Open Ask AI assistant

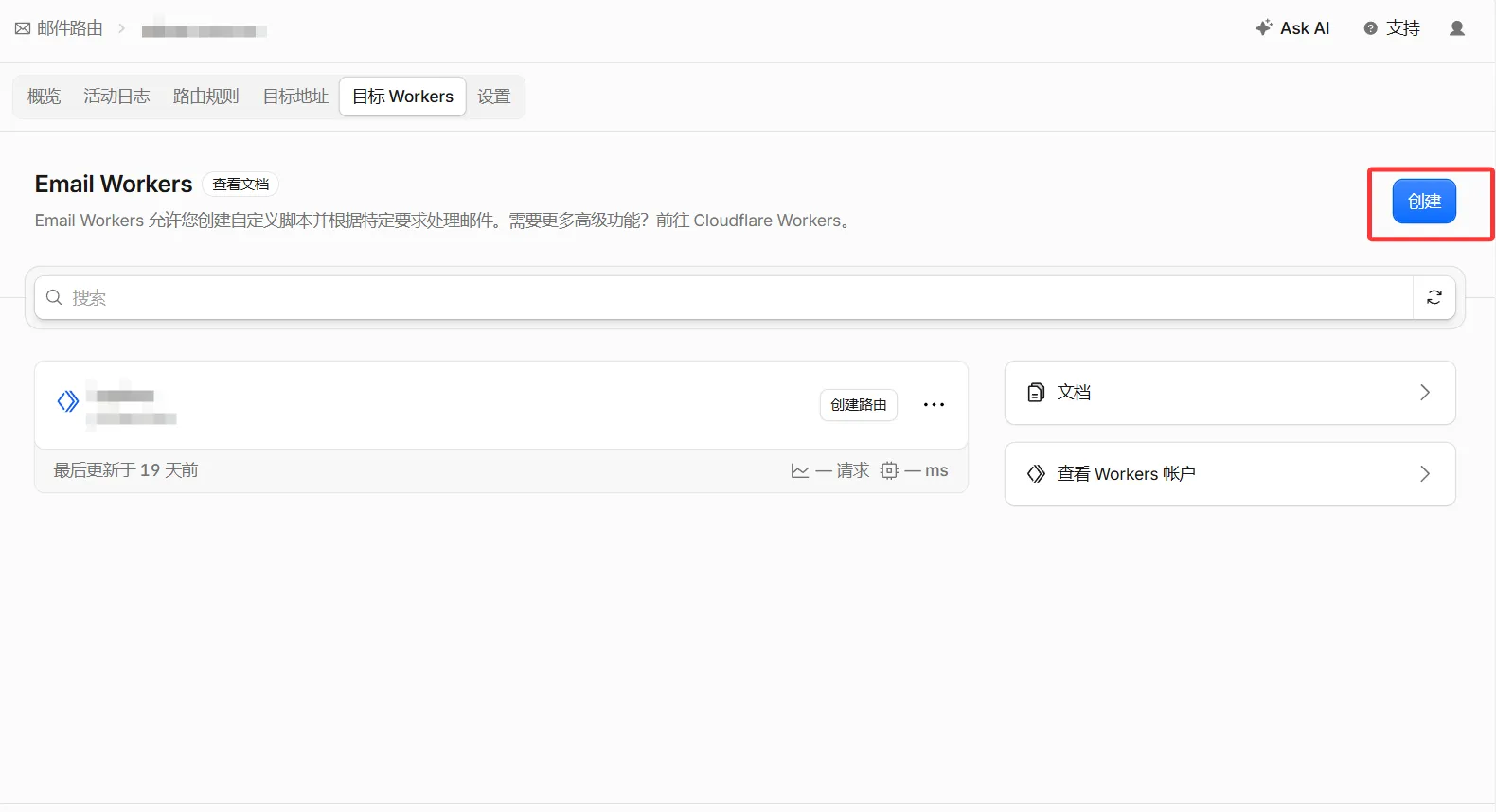pos(1292,28)
